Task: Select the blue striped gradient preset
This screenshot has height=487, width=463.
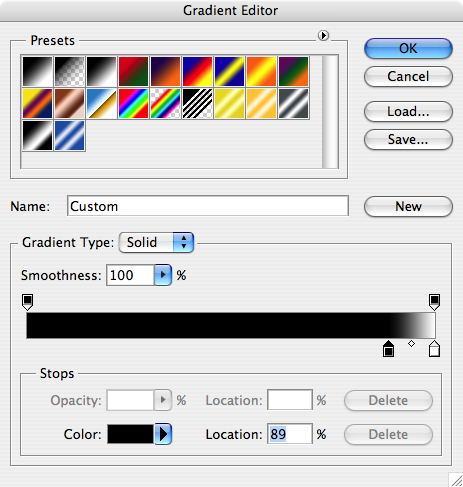Action: tap(69, 136)
